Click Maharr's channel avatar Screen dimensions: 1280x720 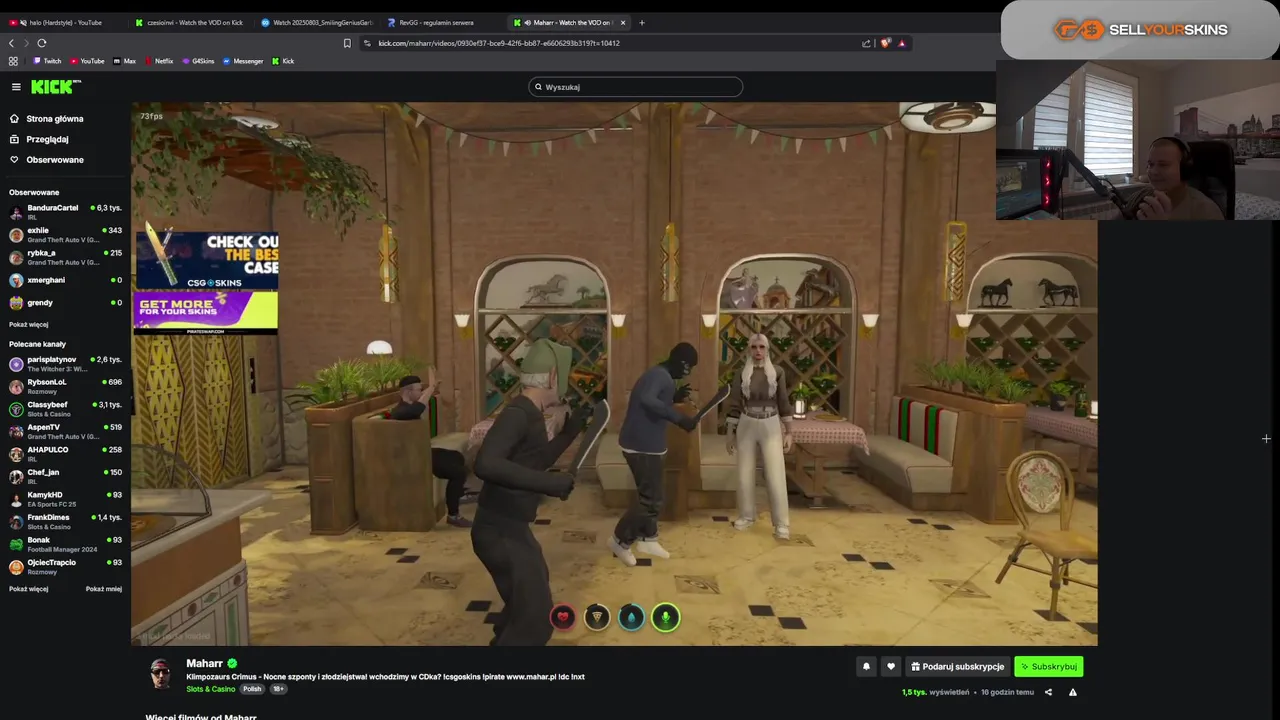pos(160,674)
